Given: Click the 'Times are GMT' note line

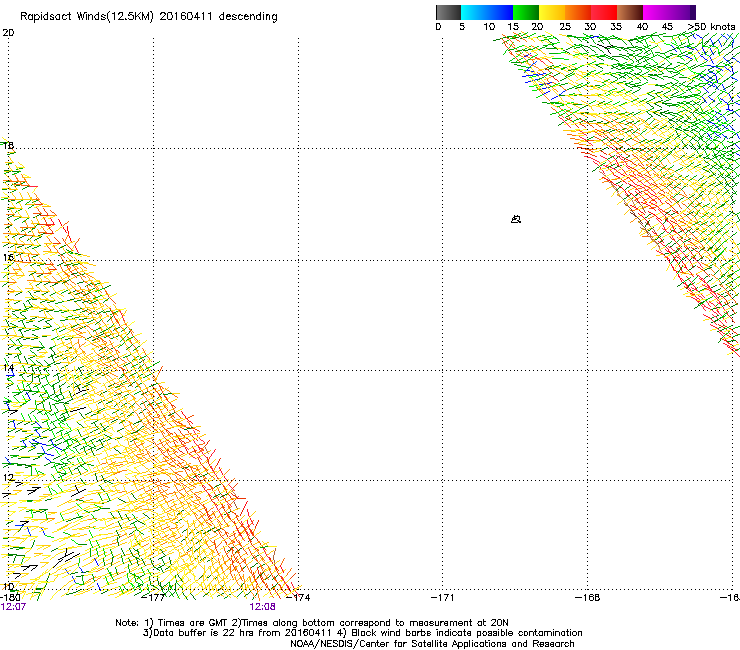Looking at the screenshot, I should [312, 623].
